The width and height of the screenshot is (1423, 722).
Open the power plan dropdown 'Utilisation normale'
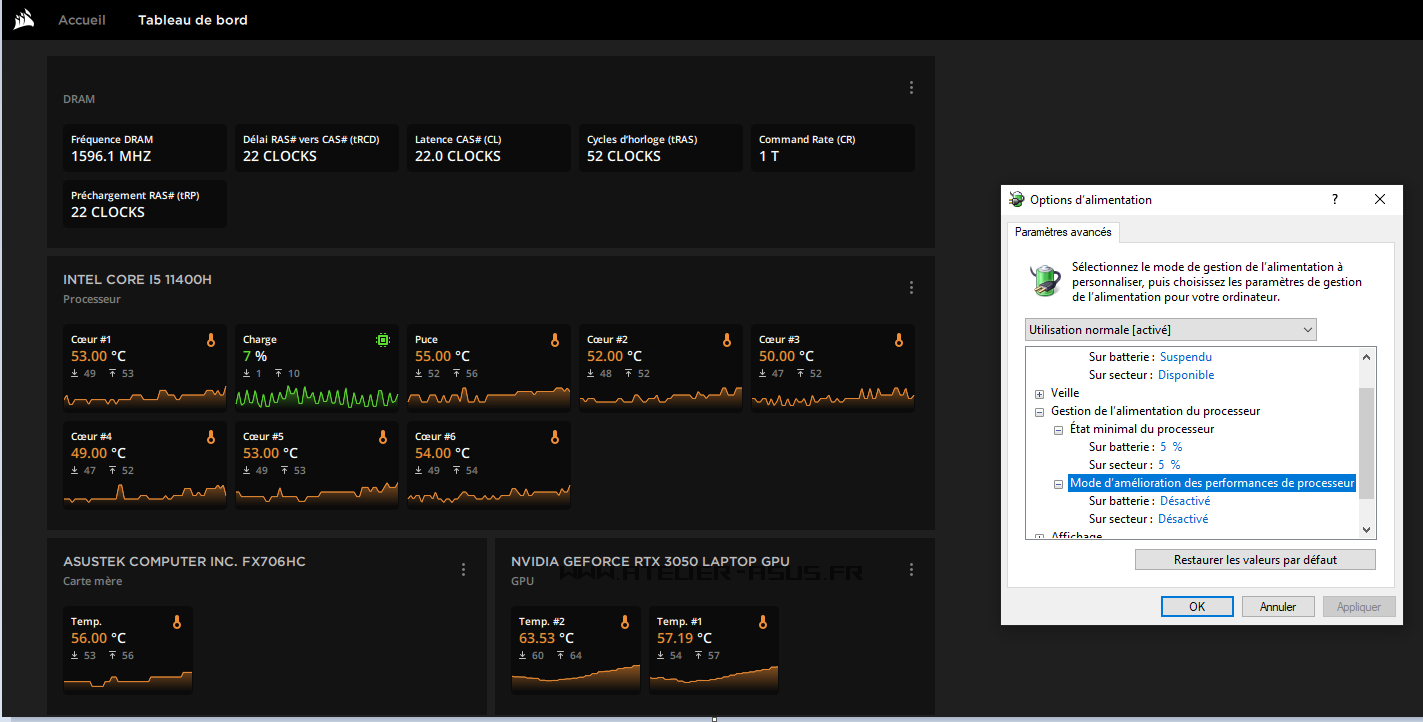click(1170, 330)
